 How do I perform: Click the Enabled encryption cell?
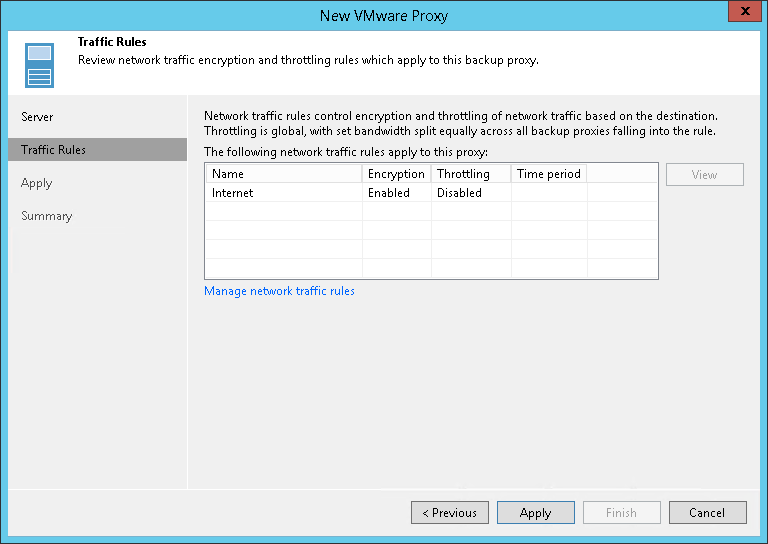389,193
